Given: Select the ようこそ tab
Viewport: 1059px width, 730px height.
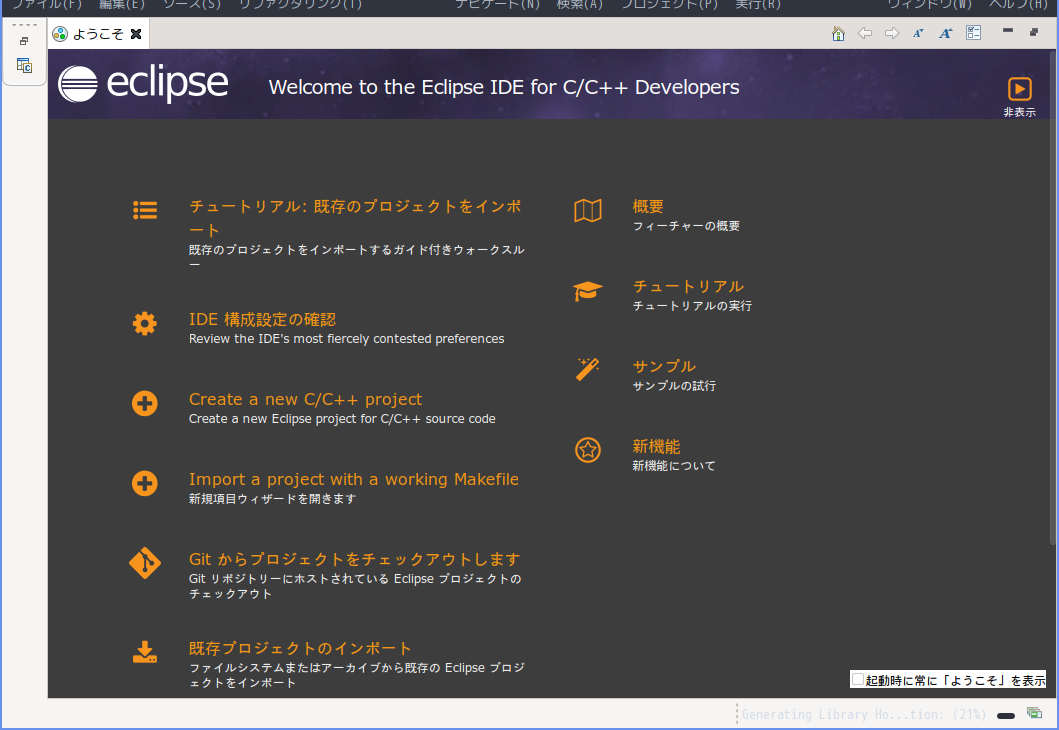Looking at the screenshot, I should 98,34.
